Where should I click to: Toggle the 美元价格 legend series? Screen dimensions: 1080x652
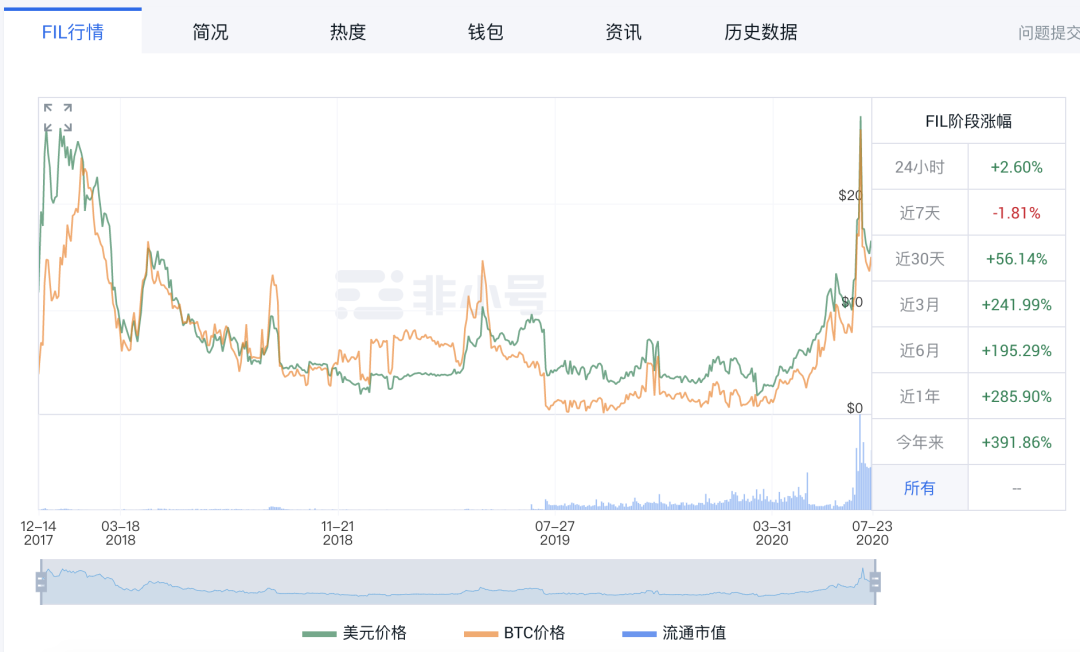point(355,633)
